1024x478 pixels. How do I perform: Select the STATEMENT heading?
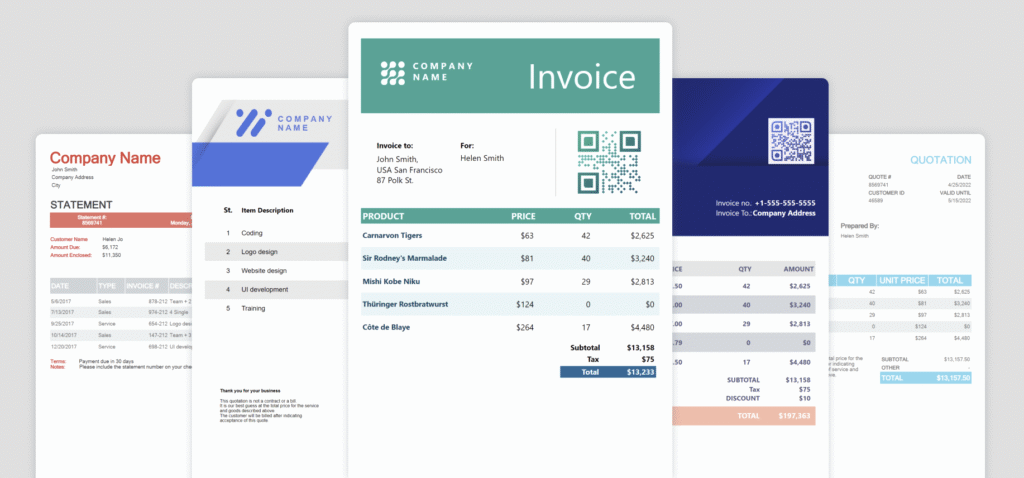(88, 205)
